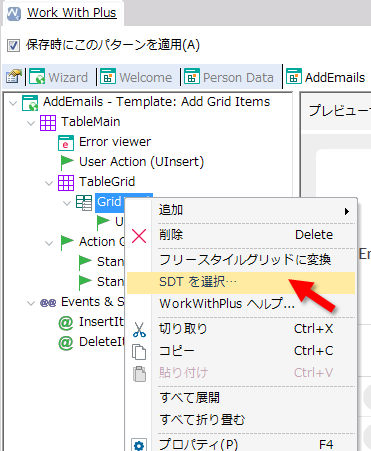371x451 pixels.
Task: Click the red X delete icon
Action: click(x=139, y=236)
